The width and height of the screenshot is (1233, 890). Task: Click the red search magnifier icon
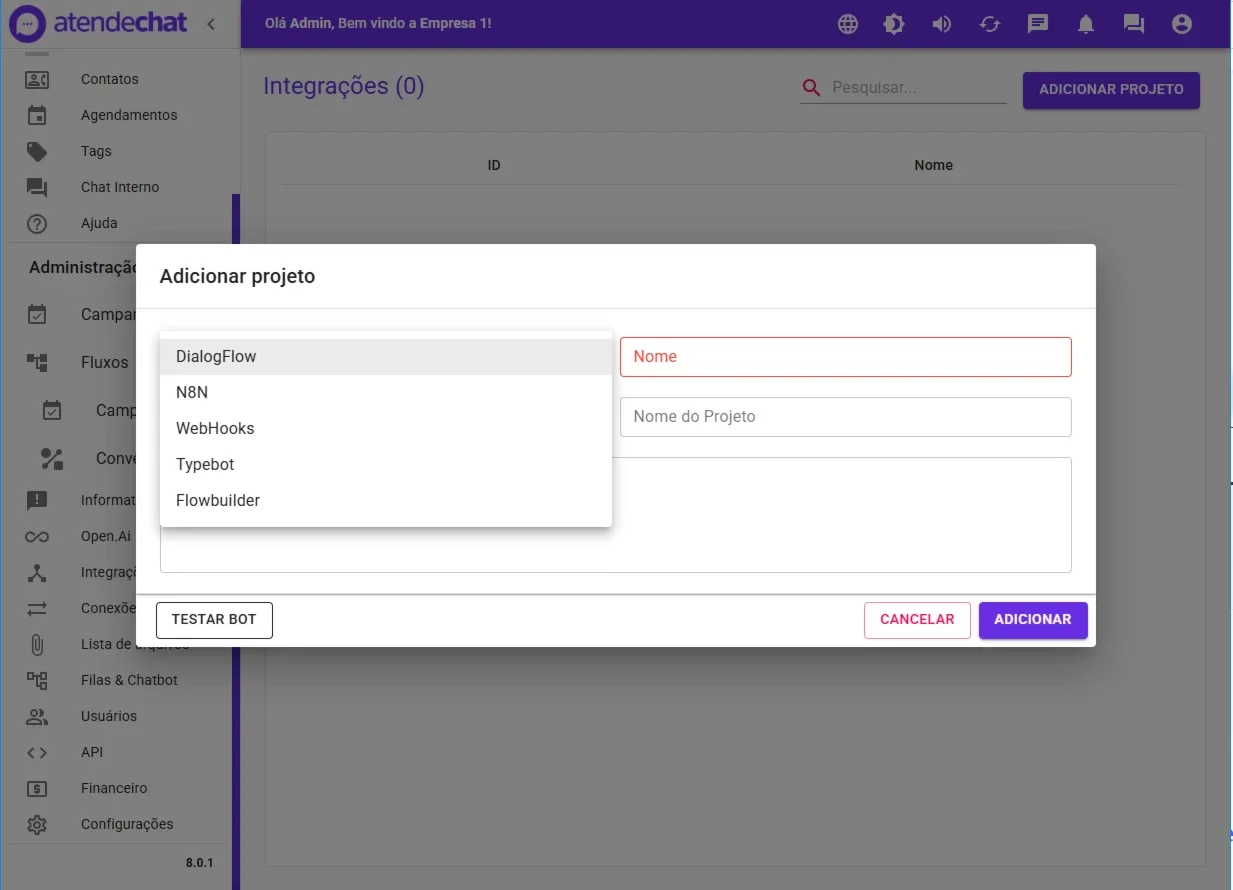pyautogui.click(x=811, y=88)
